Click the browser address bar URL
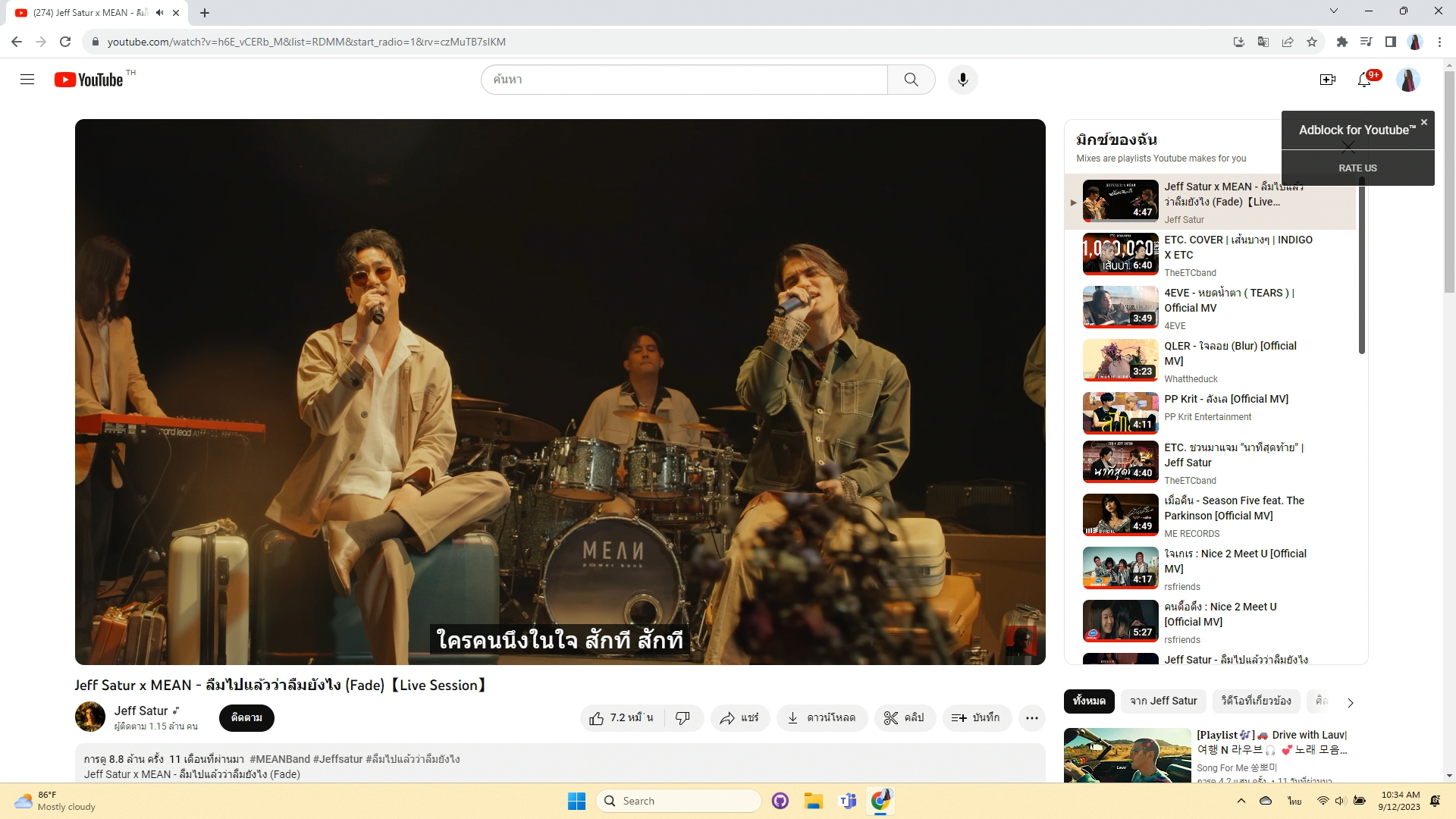Screen dimensions: 1456x819 click(x=306, y=42)
